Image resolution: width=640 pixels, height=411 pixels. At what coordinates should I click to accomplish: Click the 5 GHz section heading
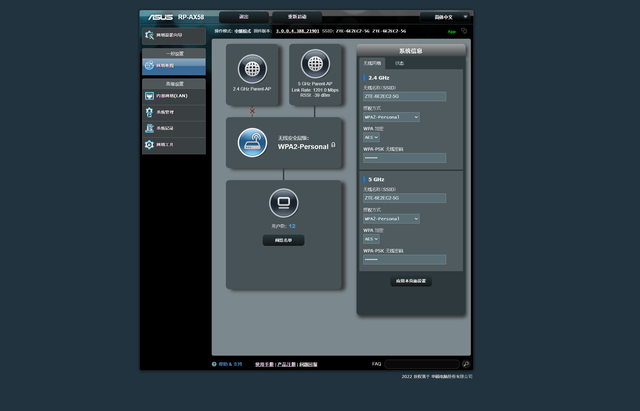pyautogui.click(x=376, y=179)
